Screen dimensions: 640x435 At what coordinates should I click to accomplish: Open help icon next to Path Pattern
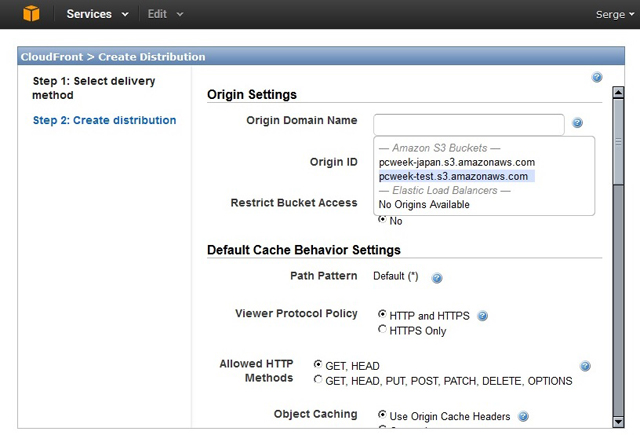tap(437, 278)
